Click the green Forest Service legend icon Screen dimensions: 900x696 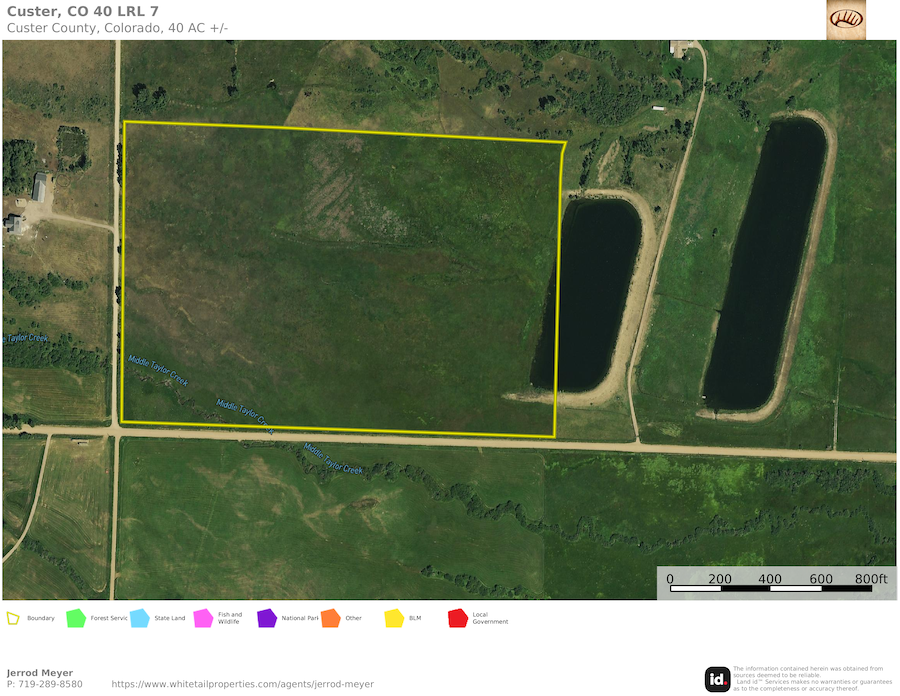tap(76, 618)
